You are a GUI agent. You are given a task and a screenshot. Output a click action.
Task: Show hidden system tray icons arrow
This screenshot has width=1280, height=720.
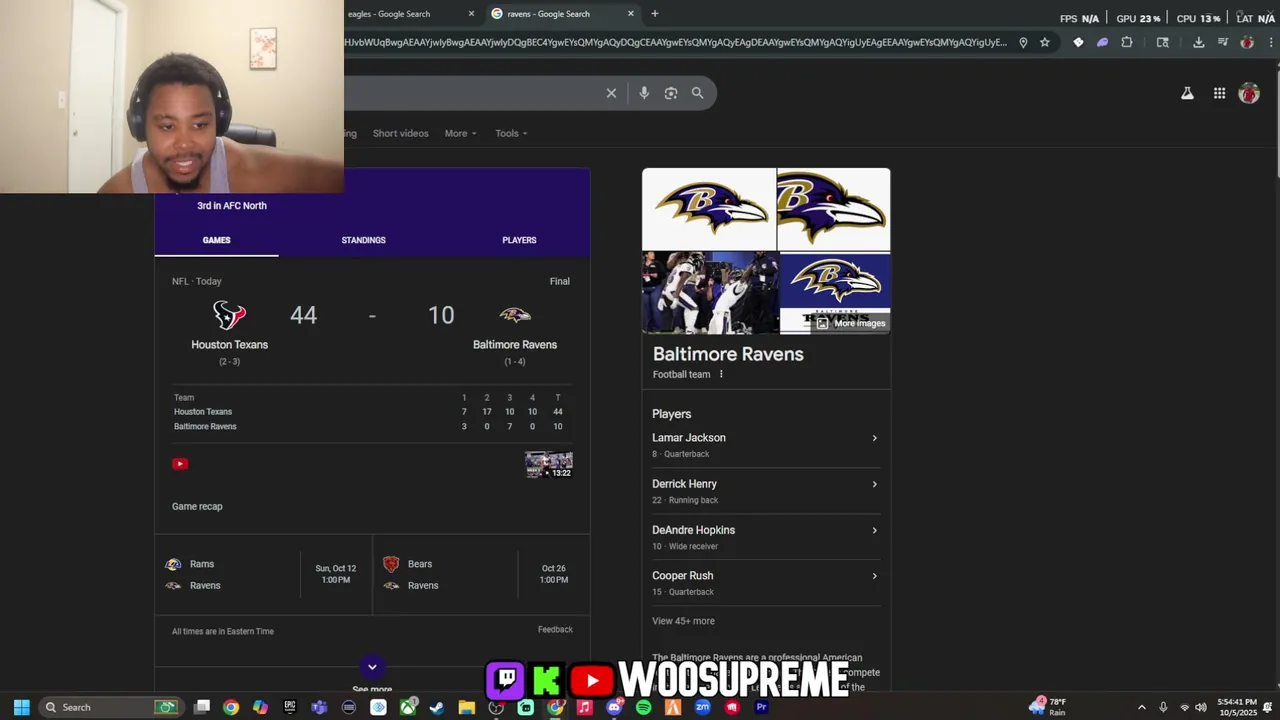1141,707
